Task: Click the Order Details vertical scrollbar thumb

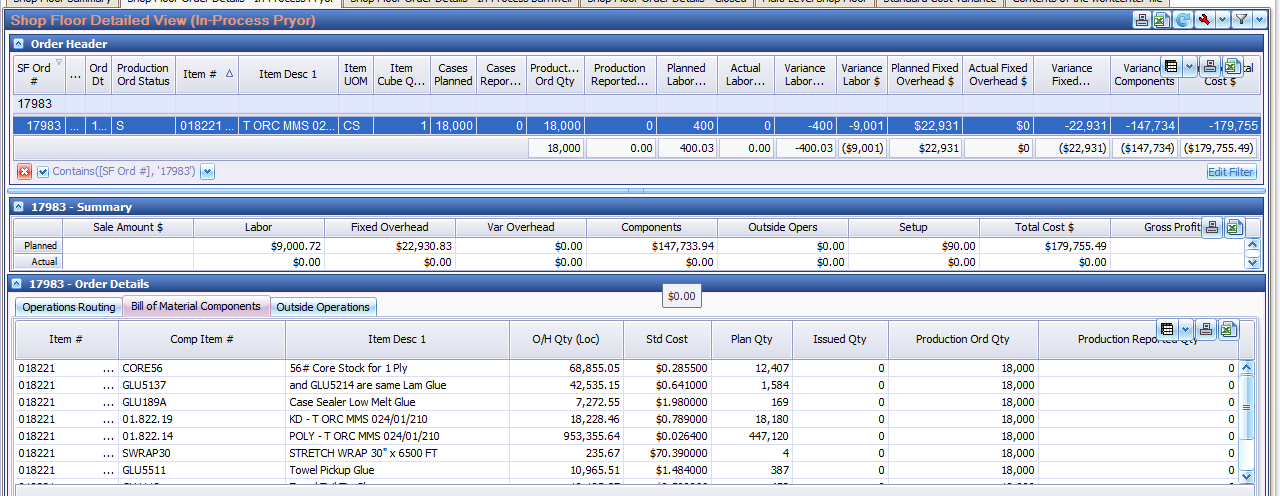Action: pos(1247,407)
